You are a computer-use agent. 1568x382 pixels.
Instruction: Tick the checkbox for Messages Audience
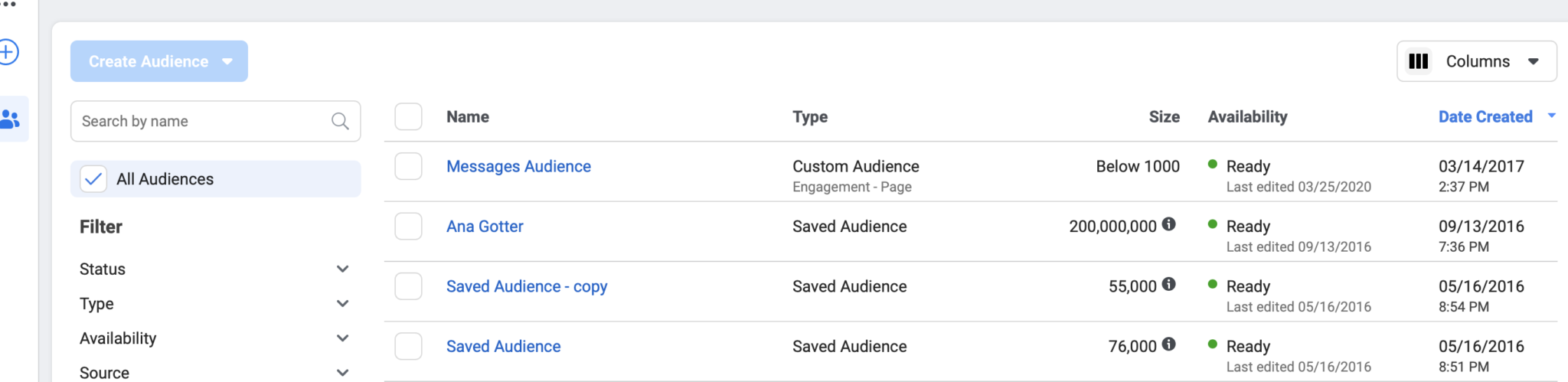[x=408, y=166]
